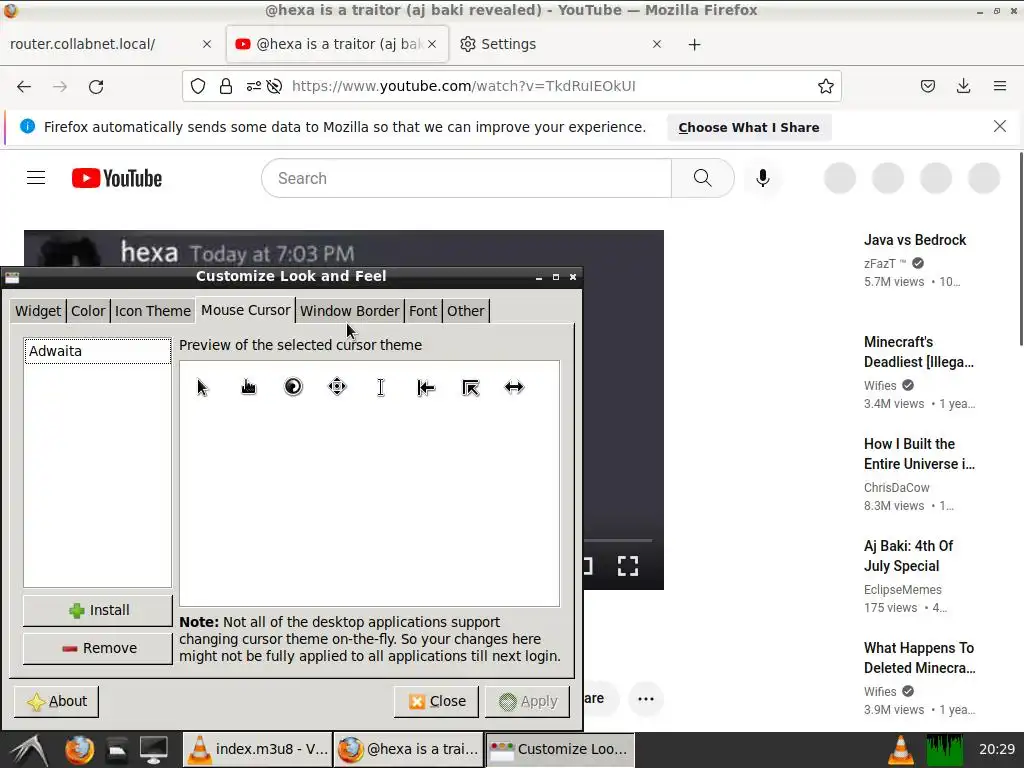The width and height of the screenshot is (1024, 768).
Task: Select the text I-beam cursor preview
Action: [381, 387]
